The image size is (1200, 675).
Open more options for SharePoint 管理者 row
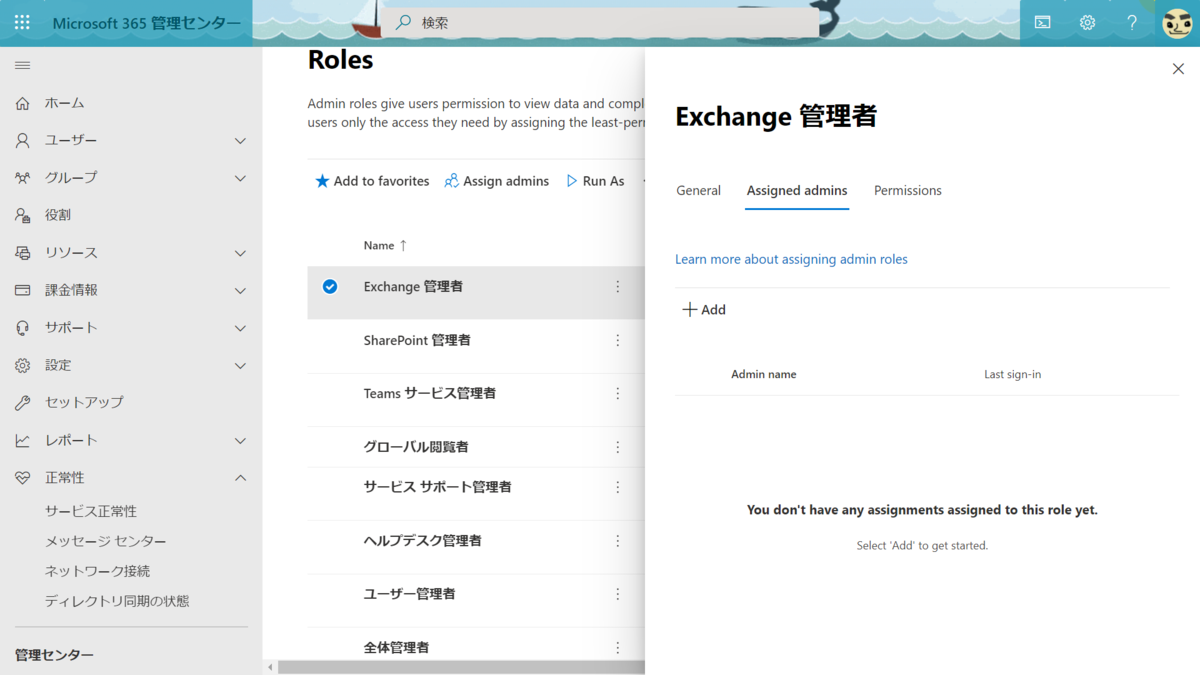pos(617,340)
